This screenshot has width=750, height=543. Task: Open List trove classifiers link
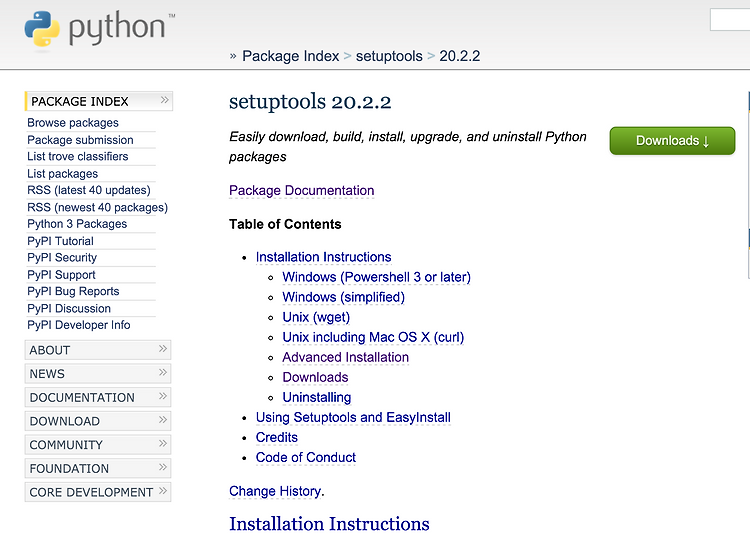pyautogui.click(x=77, y=156)
